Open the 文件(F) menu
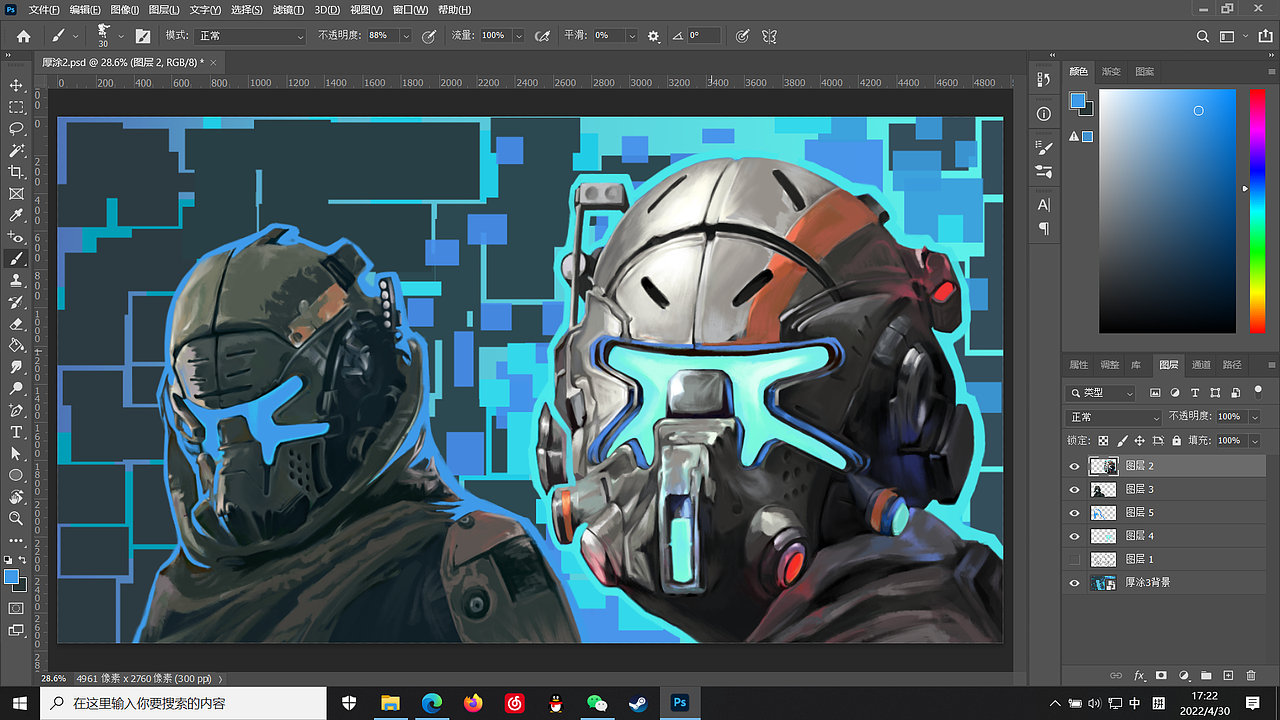Screen dimensions: 1280x720 [44, 10]
